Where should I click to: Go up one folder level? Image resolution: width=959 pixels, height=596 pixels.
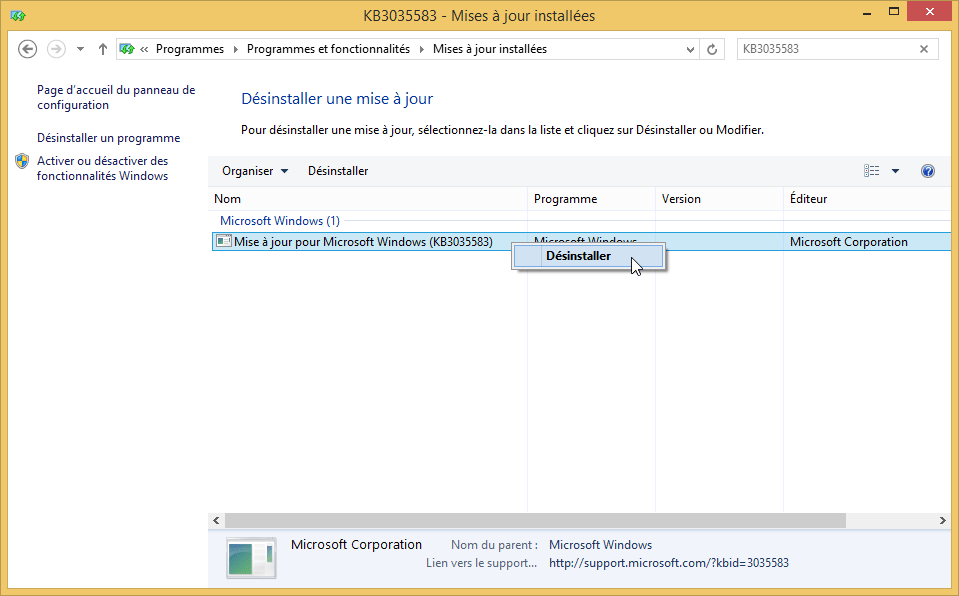tap(103, 49)
